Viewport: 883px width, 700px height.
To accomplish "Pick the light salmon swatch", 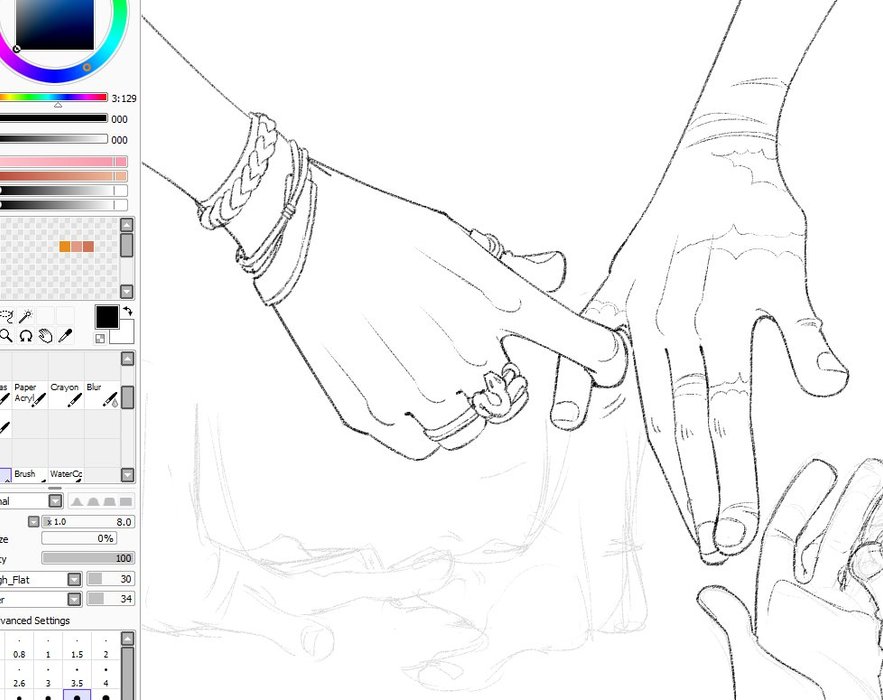I will click(x=77, y=247).
